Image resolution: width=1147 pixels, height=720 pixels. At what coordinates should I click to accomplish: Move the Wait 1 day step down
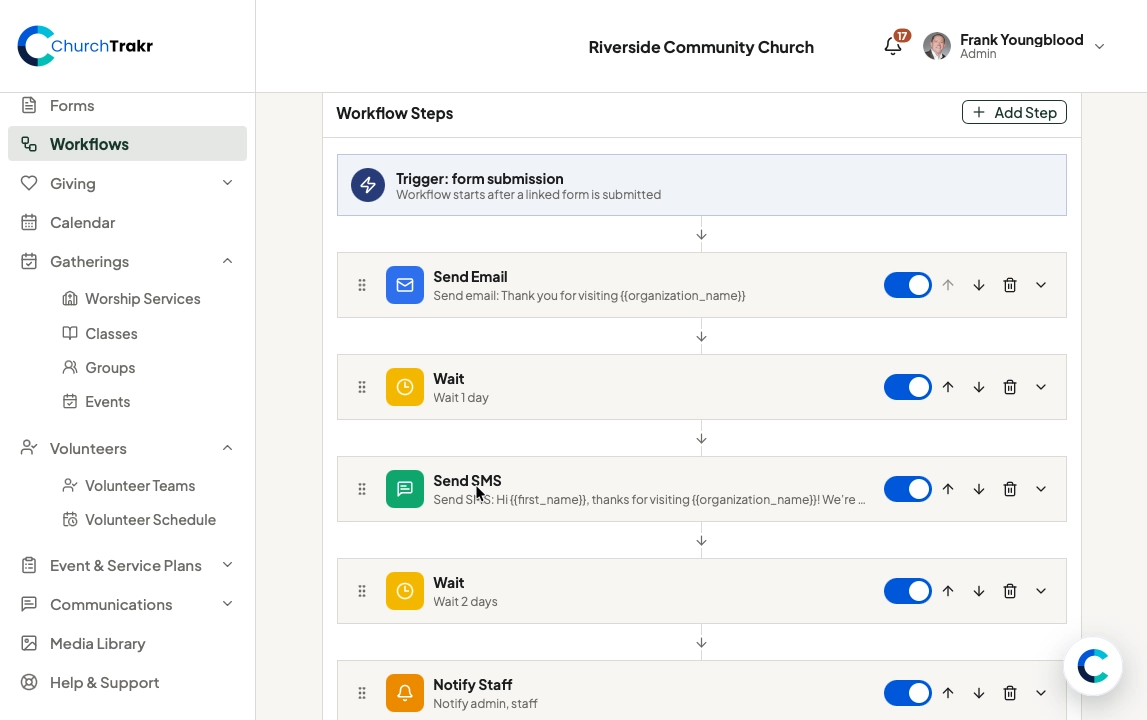(x=979, y=387)
